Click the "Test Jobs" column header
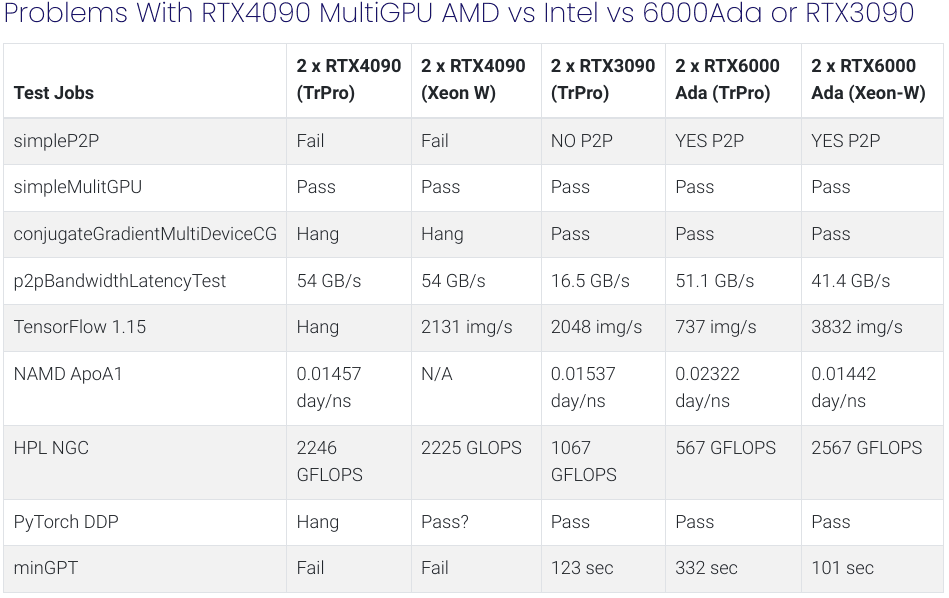The width and height of the screenshot is (949, 598). click(x=54, y=93)
